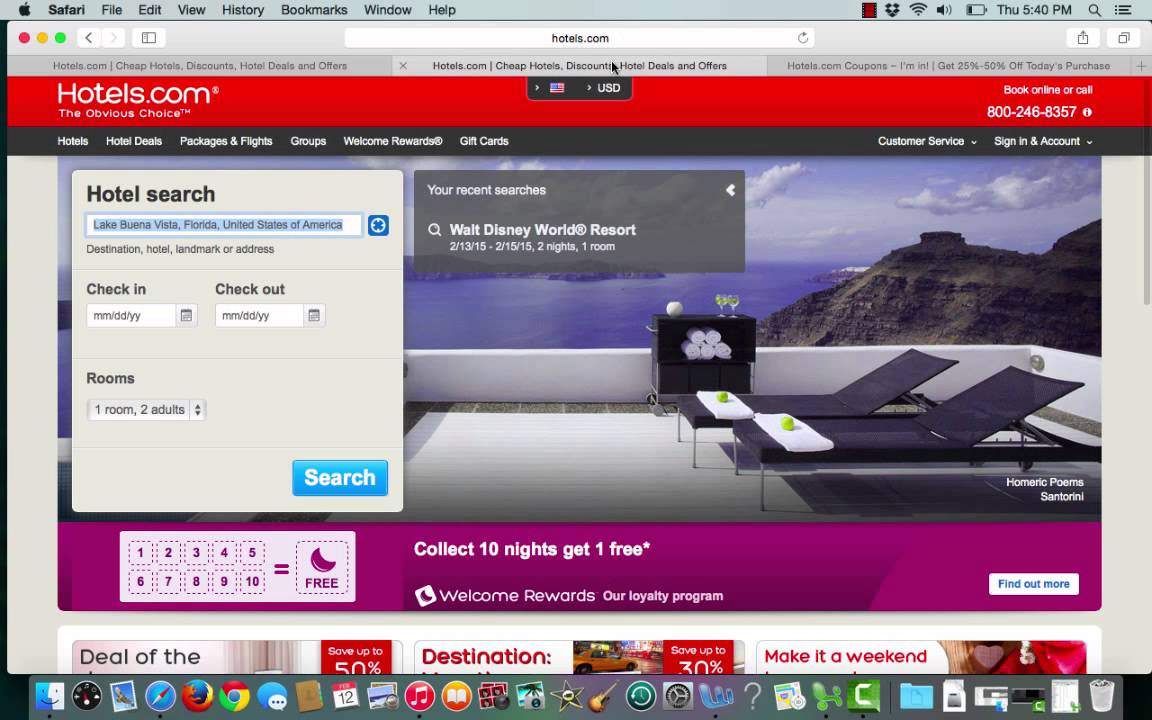1152x720 pixels.
Task: Open the Make it a weekend banner
Action: pos(921,657)
